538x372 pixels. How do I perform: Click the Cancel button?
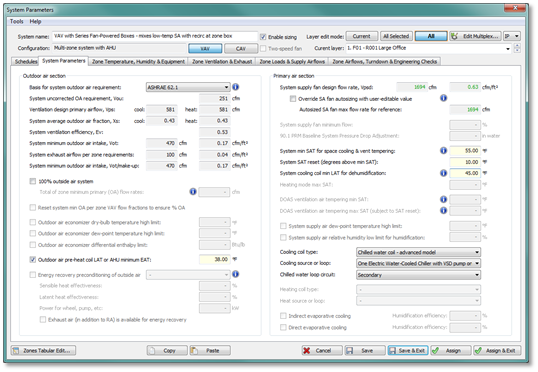(322, 350)
